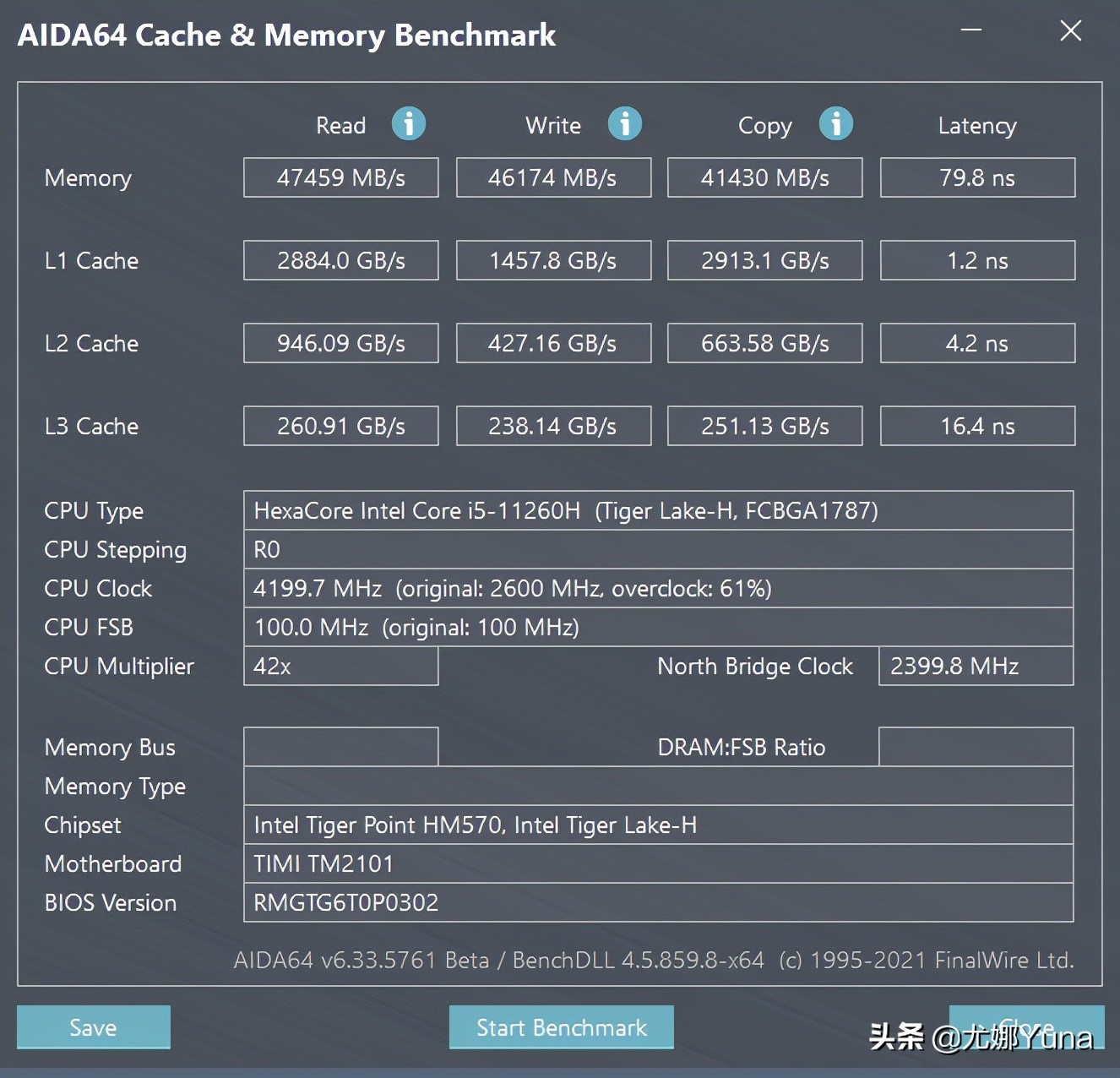Click the Chipset field Intel Tiger Point
This screenshot has width=1120, height=1078.
pos(659,825)
